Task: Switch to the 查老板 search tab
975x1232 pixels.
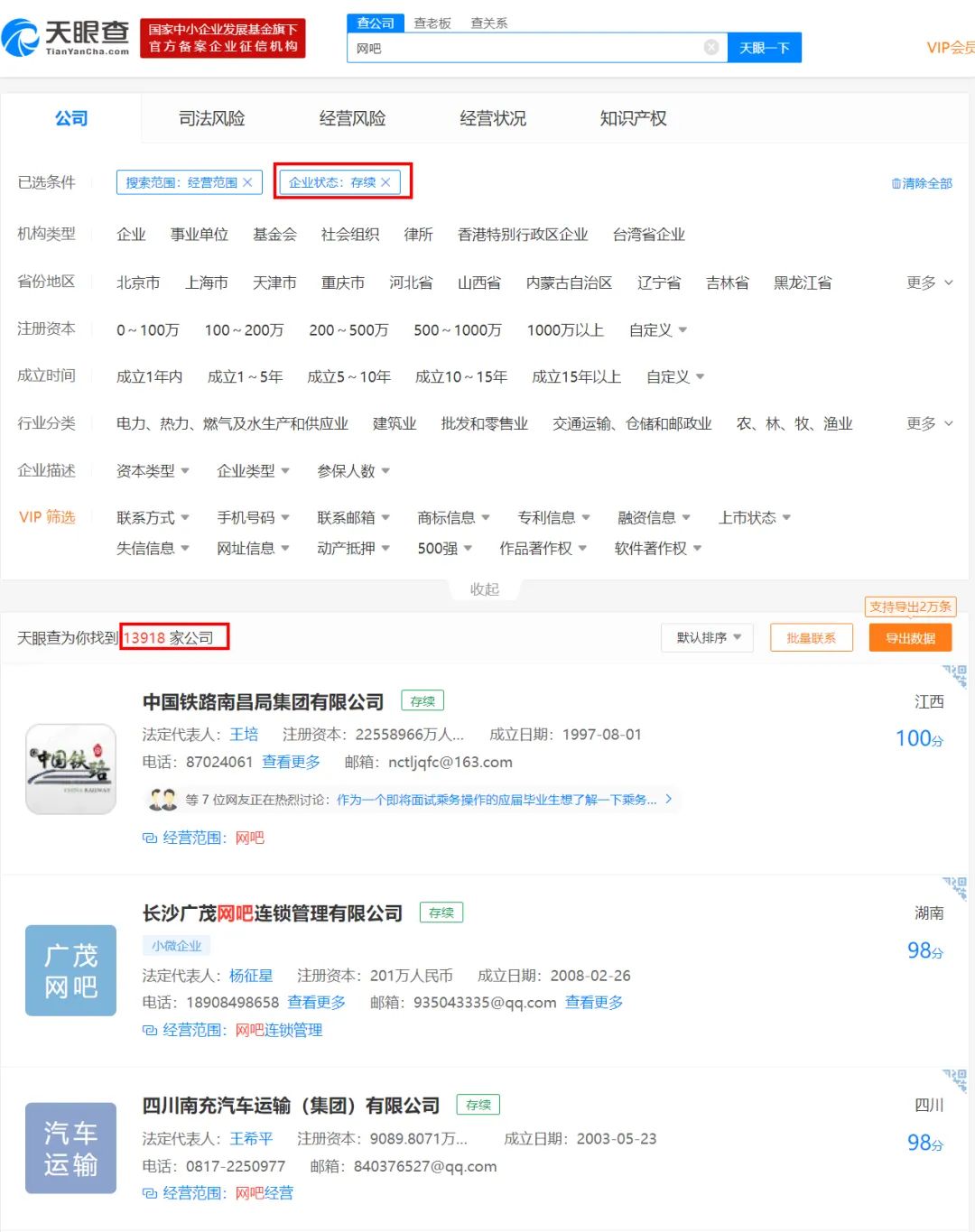Action: point(434,23)
